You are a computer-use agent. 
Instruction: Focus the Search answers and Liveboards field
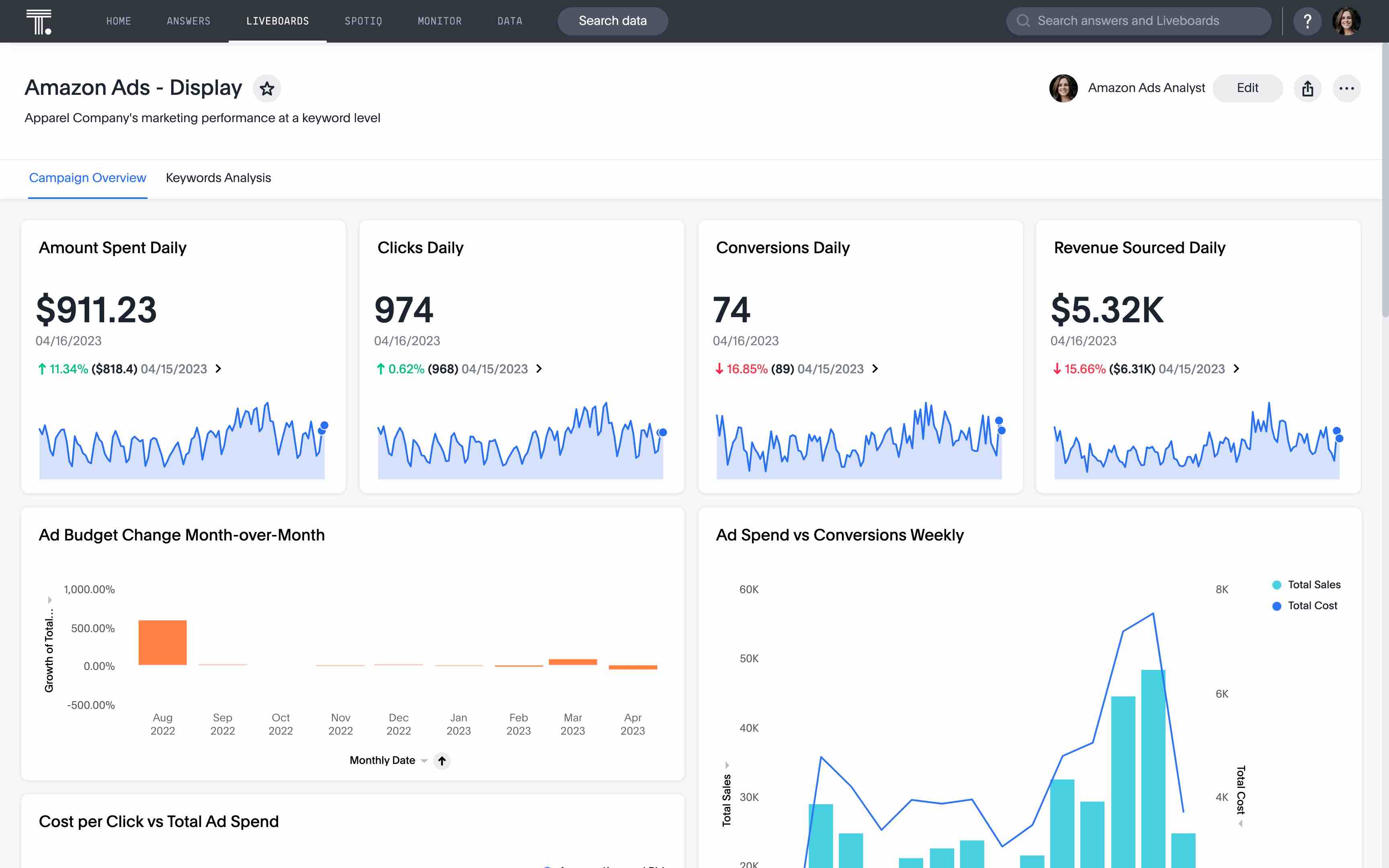1139,21
